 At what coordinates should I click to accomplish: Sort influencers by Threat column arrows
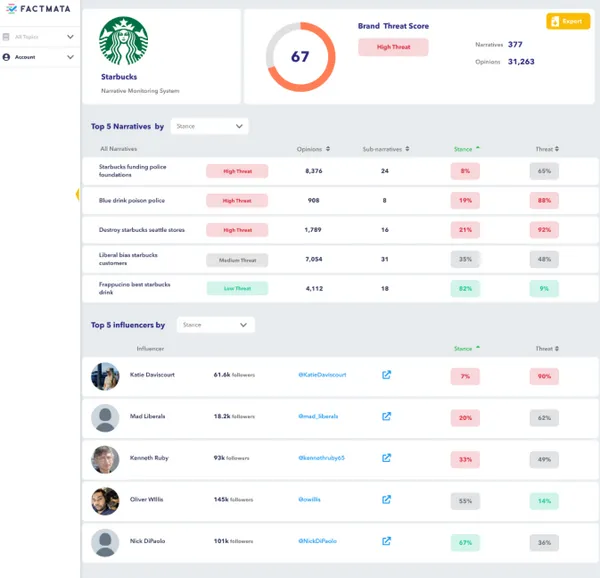point(557,348)
